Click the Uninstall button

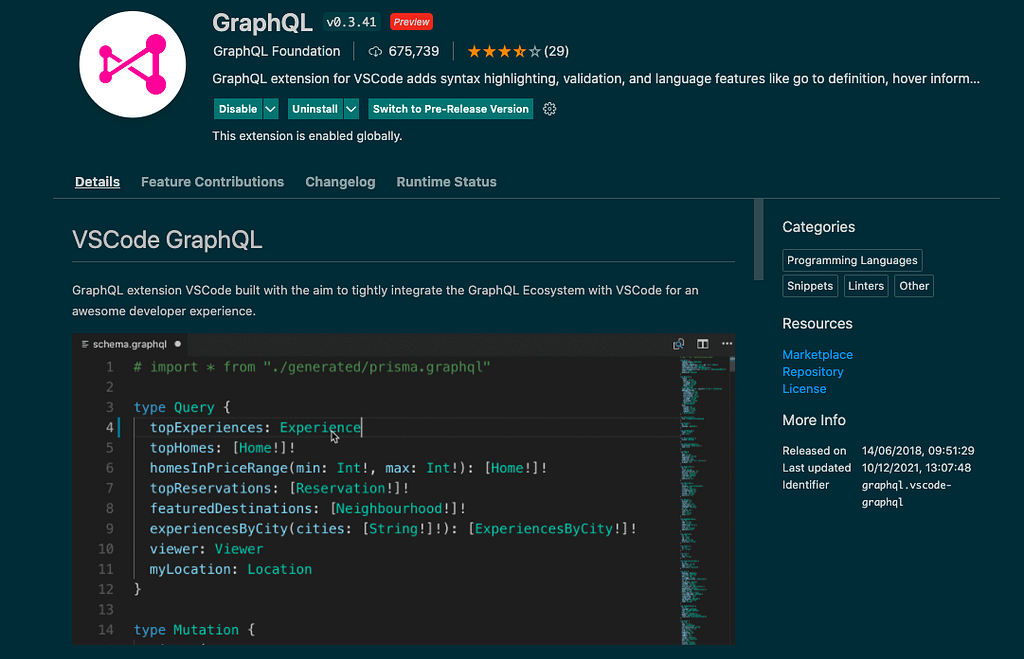coord(315,109)
